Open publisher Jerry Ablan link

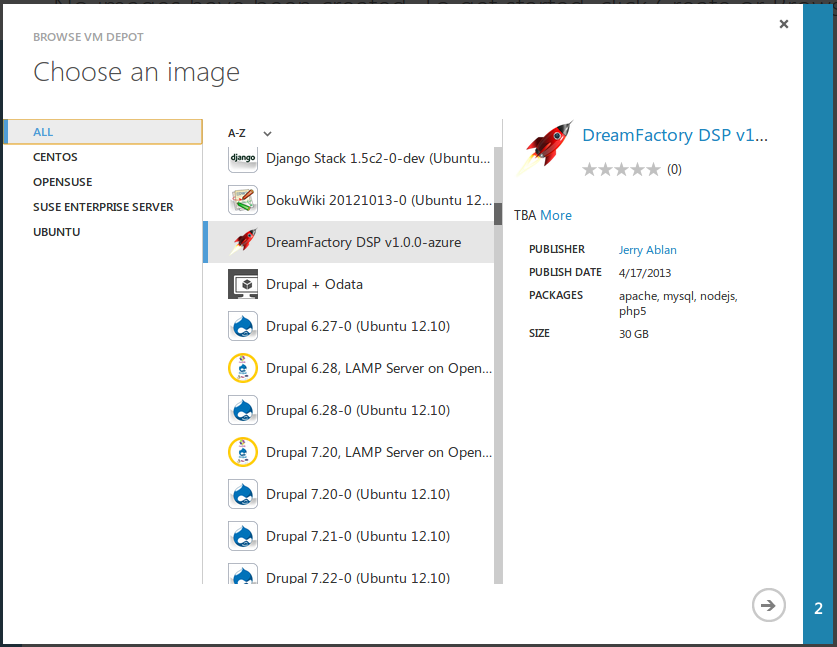coord(648,250)
